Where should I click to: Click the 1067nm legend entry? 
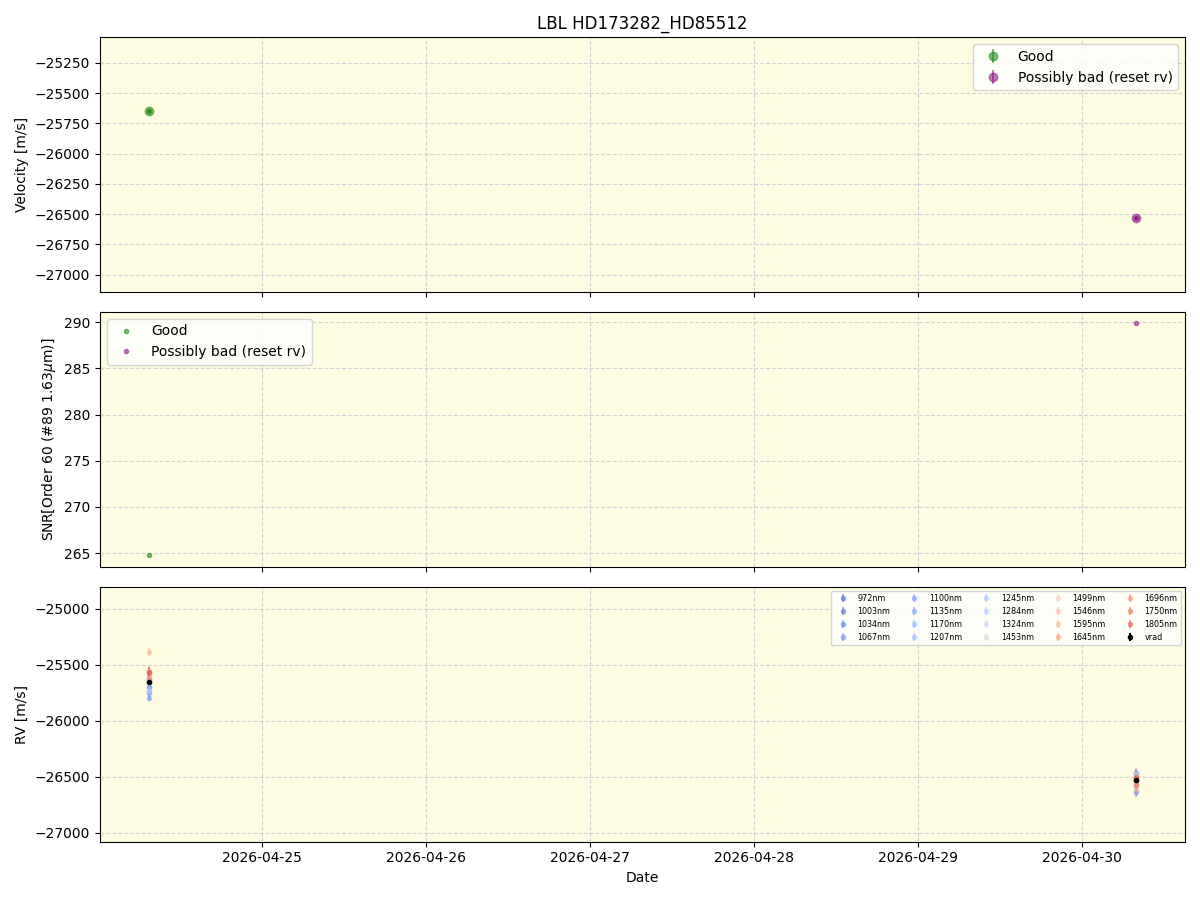(864, 637)
